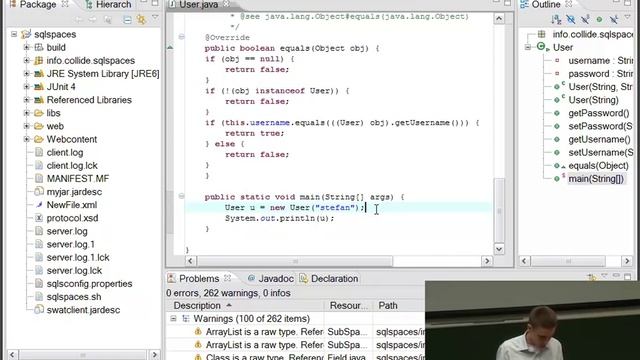This screenshot has width=640, height=360.
Task: Expand JRE System Library node
Action: click(x=27, y=74)
